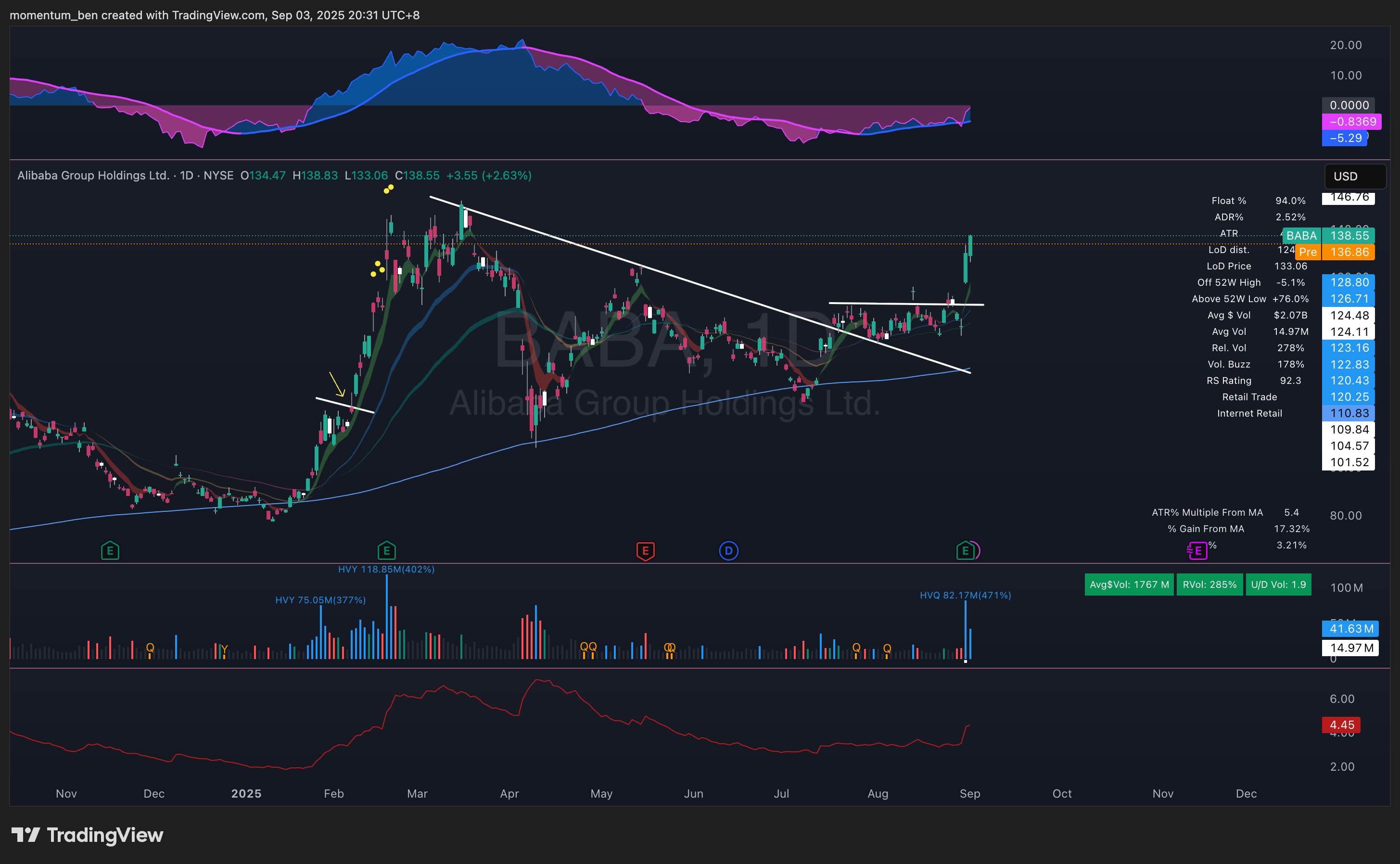The width and height of the screenshot is (1400, 864).
Task: Click the RVol 285% badge
Action: (1209, 584)
